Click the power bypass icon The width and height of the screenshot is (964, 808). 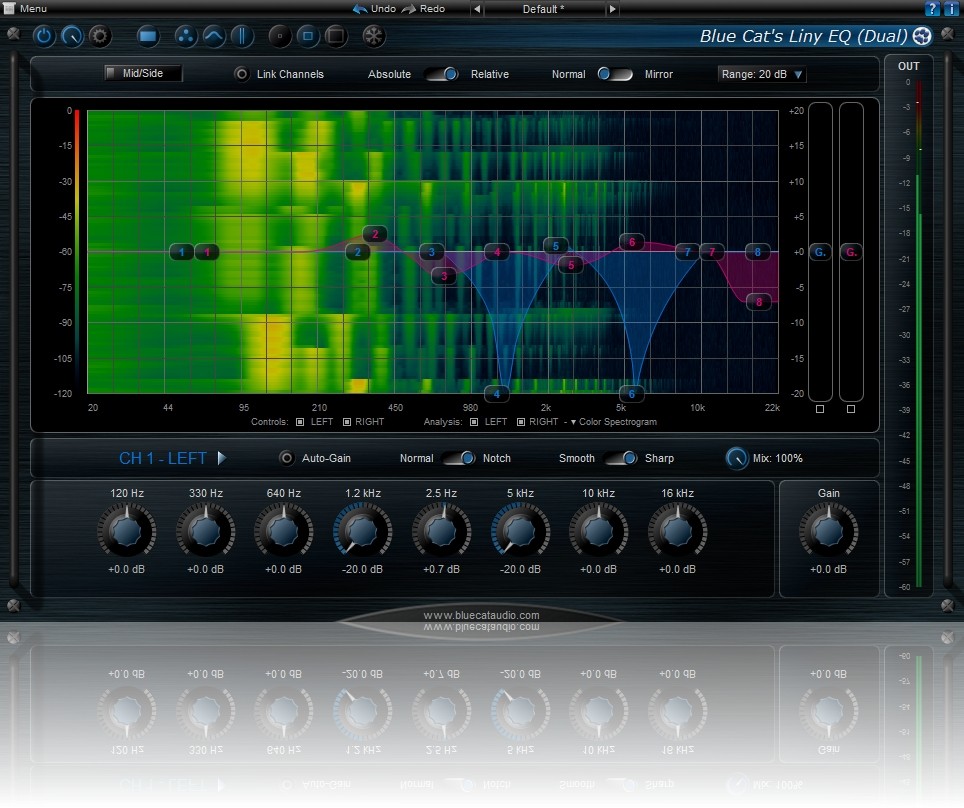(x=44, y=36)
